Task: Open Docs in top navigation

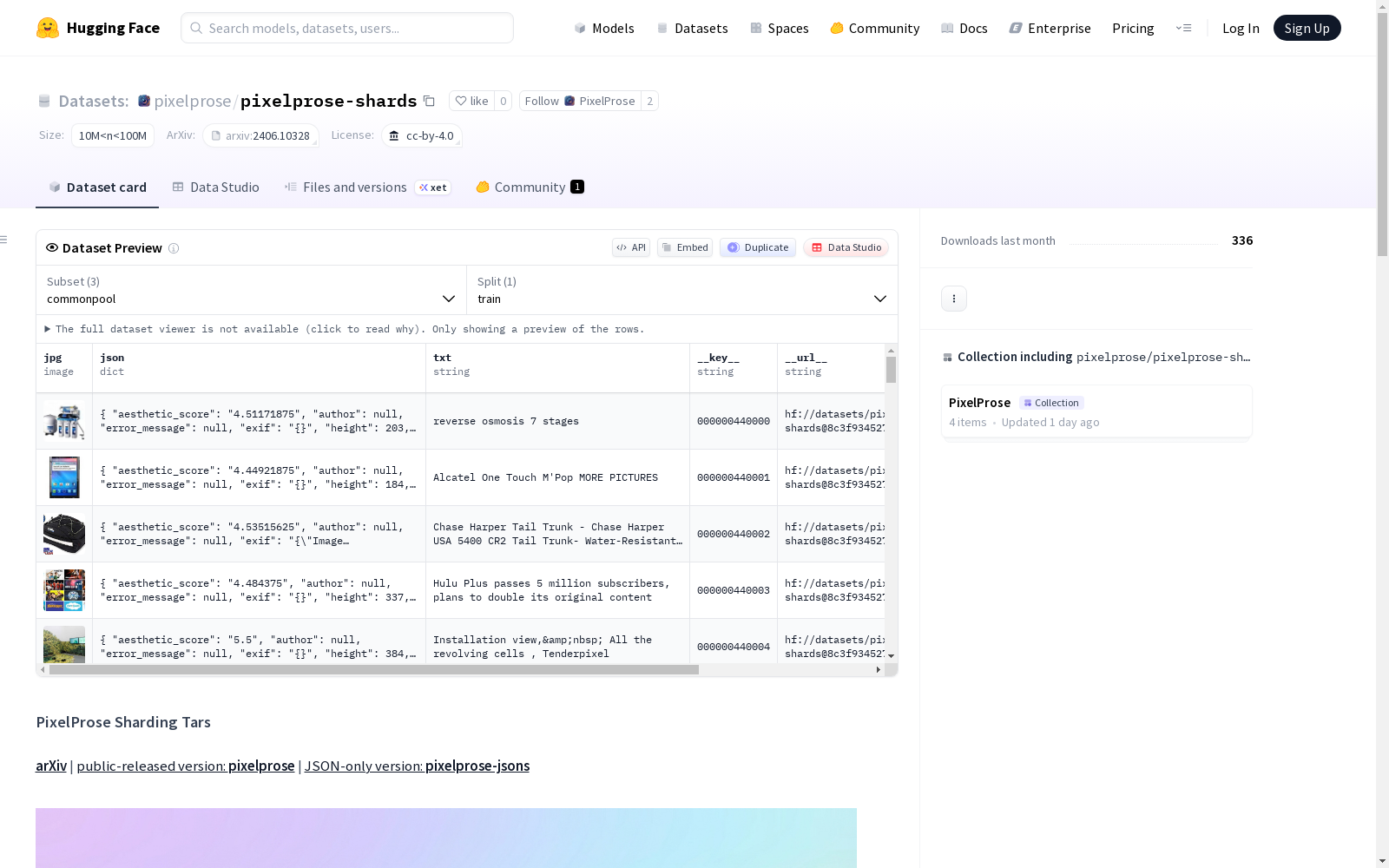Action: pyautogui.click(x=964, y=28)
